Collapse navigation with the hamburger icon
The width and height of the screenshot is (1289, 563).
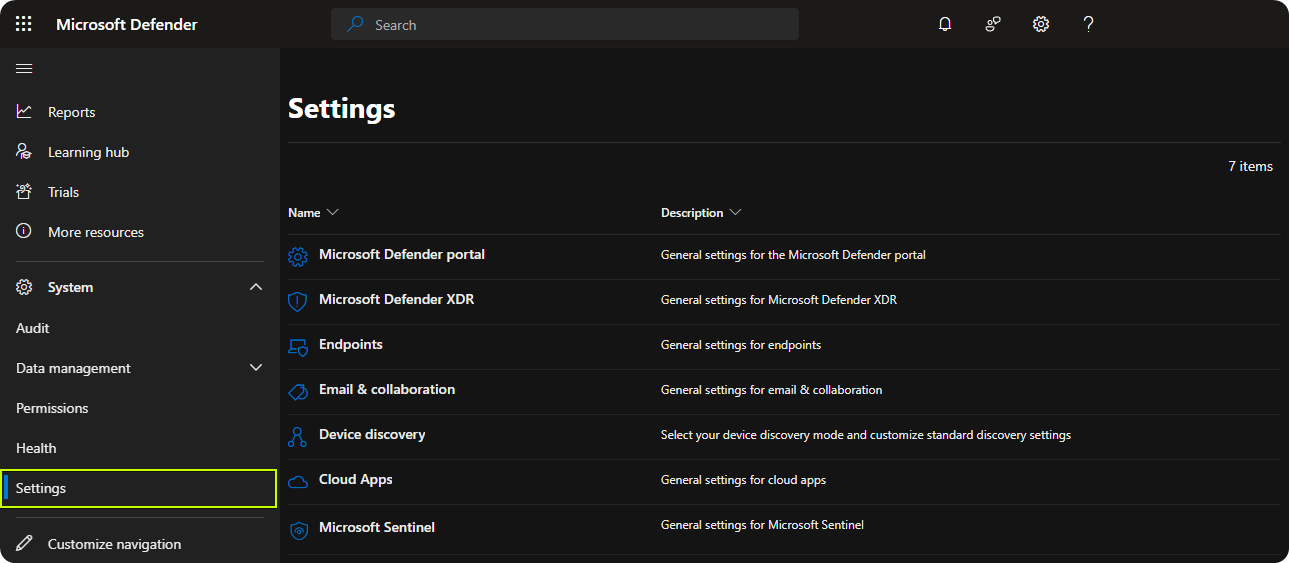pos(24,68)
